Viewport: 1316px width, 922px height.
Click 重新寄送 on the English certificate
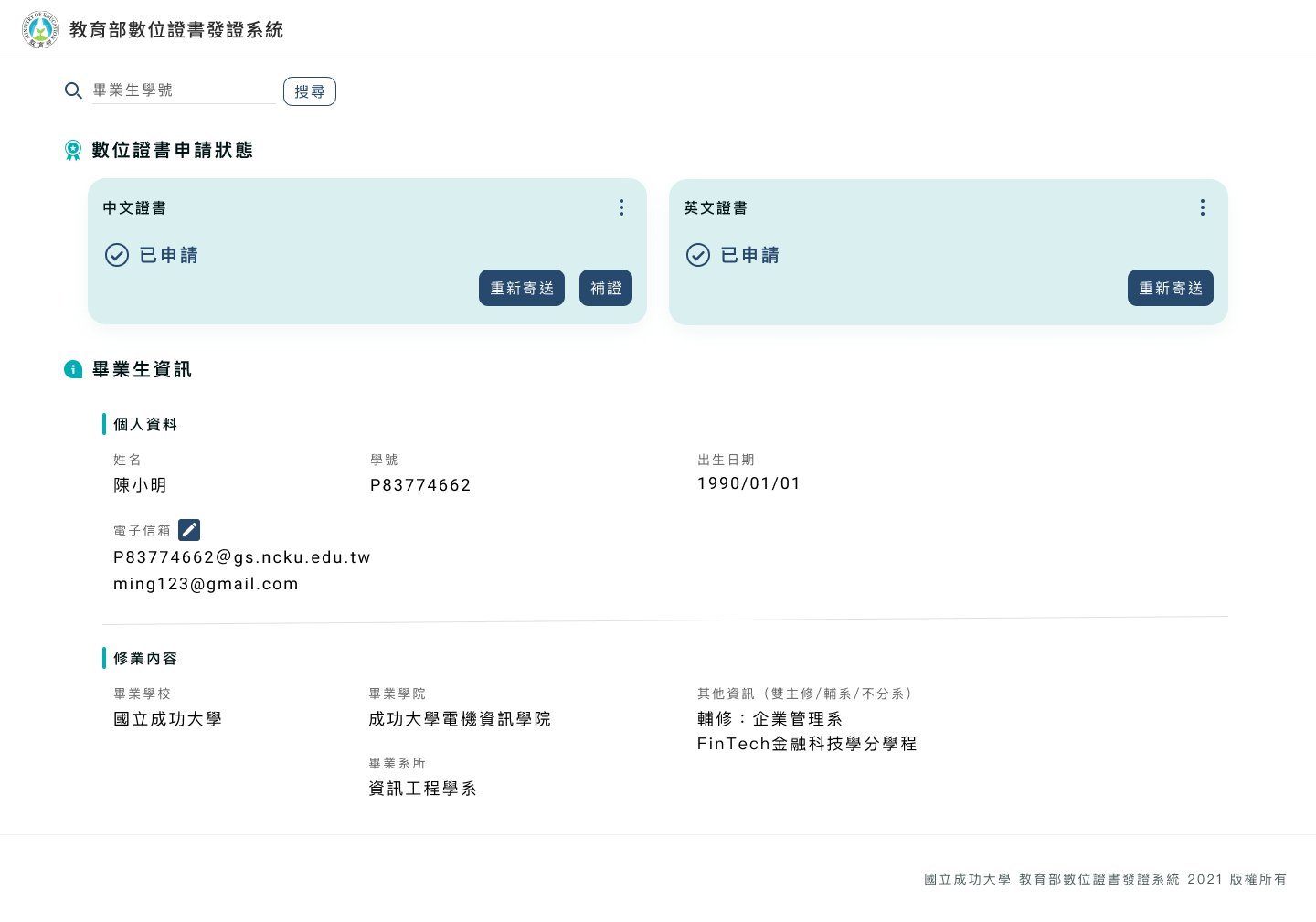tap(1171, 288)
